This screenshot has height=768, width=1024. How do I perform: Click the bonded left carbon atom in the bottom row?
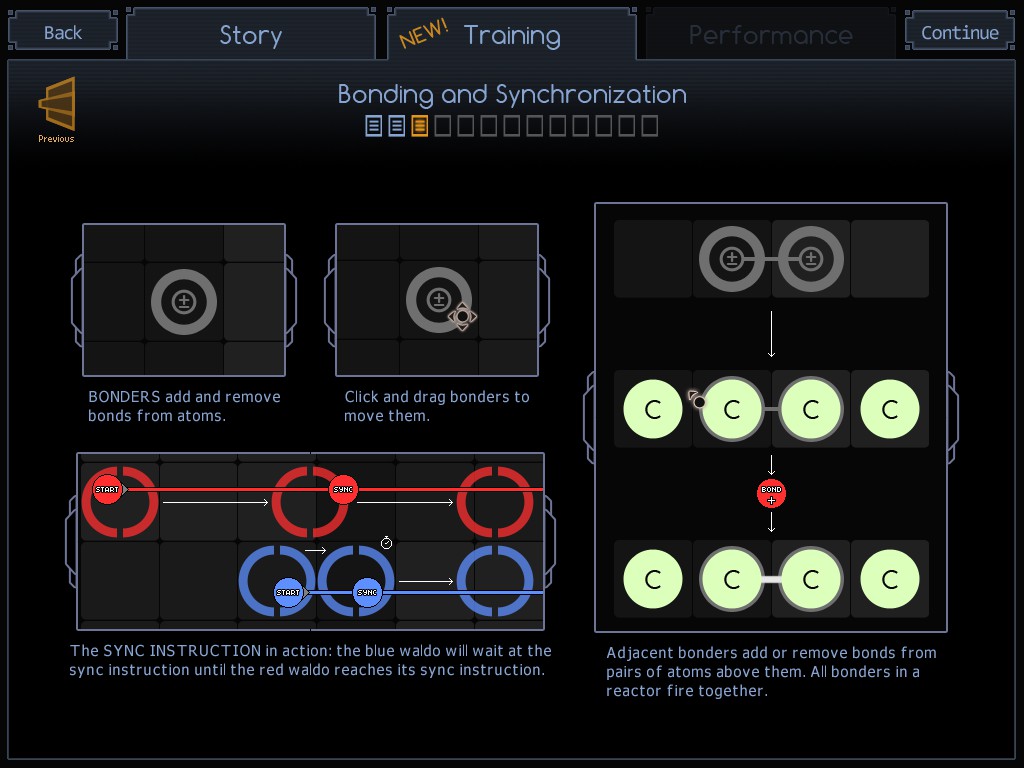(x=732, y=579)
